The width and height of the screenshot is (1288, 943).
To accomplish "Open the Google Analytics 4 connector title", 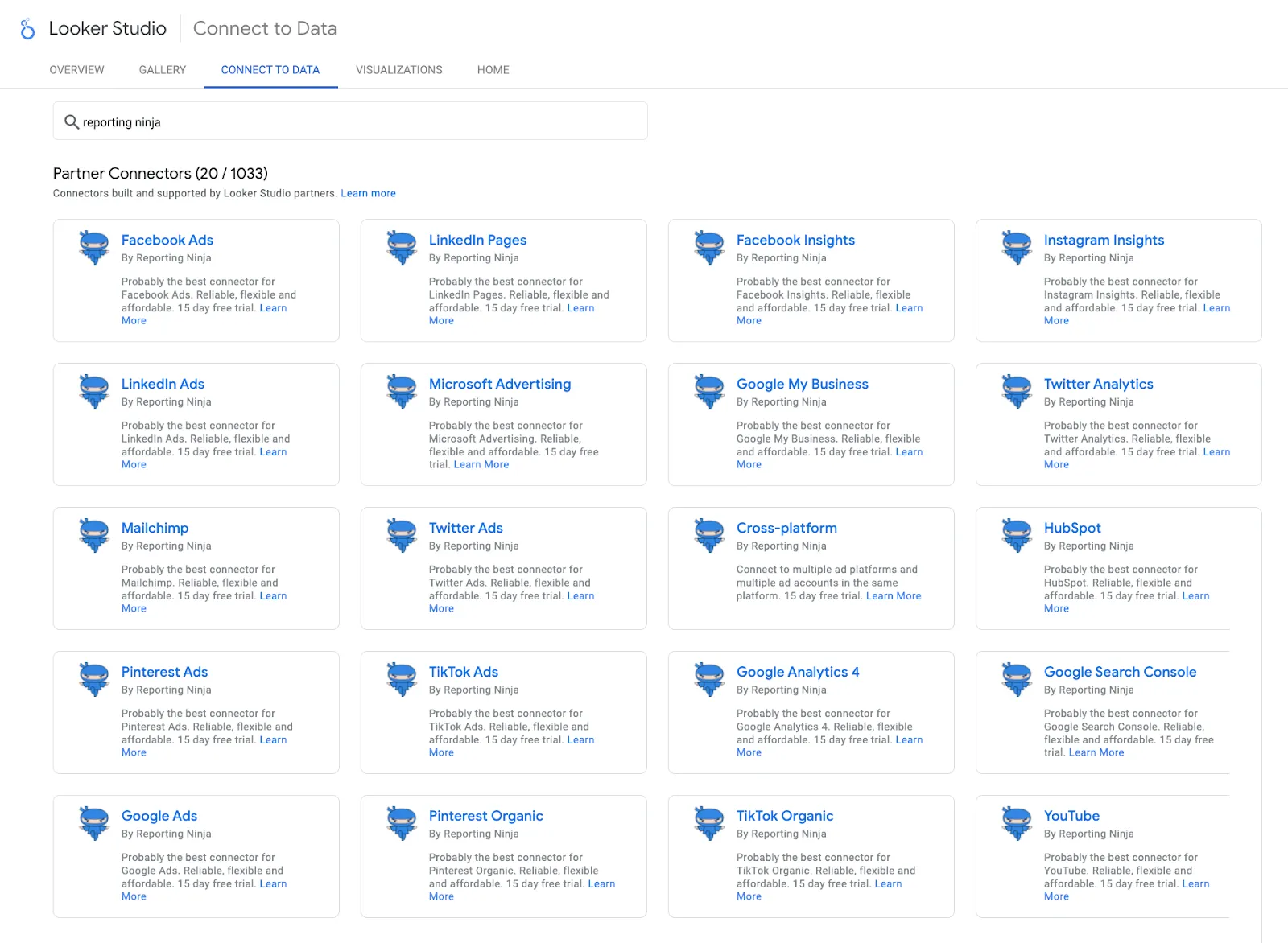I will tap(798, 672).
